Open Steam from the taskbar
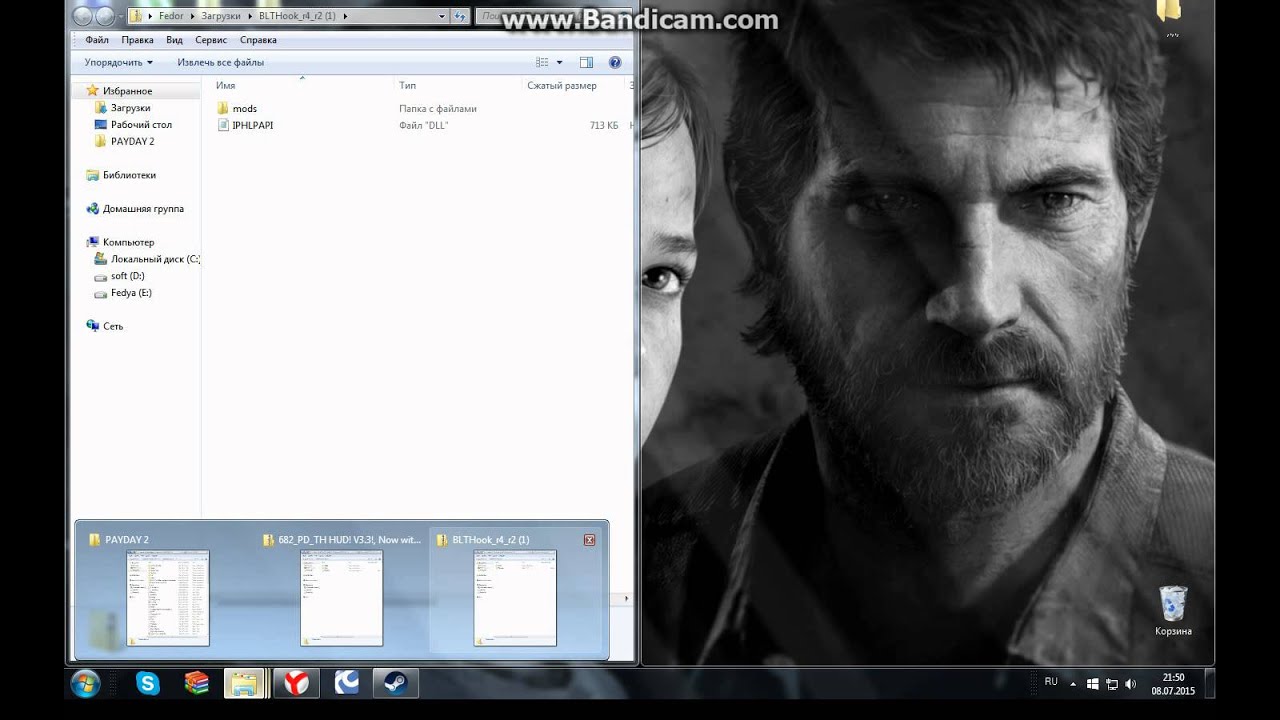The height and width of the screenshot is (720, 1280). [396, 684]
